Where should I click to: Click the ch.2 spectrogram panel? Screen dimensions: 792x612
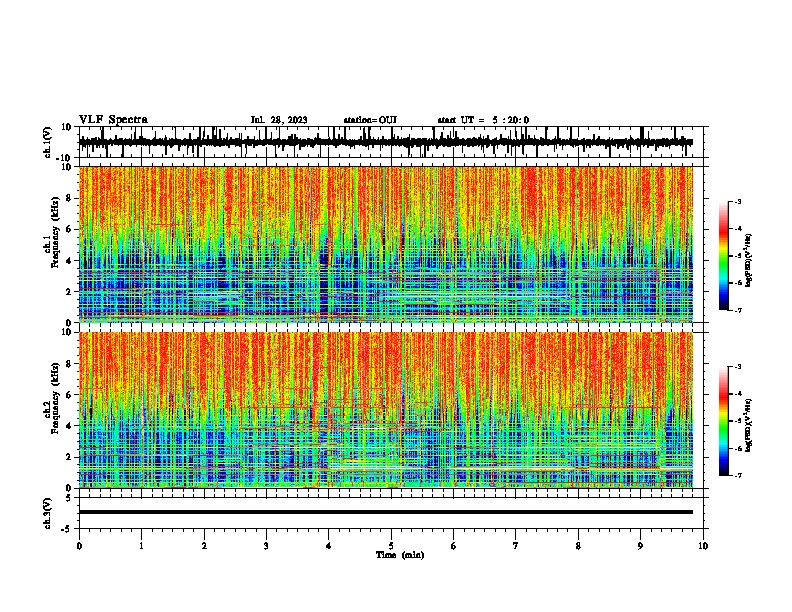click(386, 410)
